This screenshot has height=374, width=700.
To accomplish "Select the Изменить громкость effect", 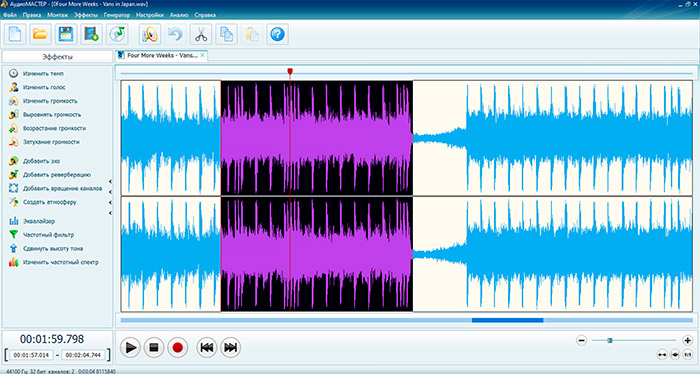I will pyautogui.click(x=50, y=101).
